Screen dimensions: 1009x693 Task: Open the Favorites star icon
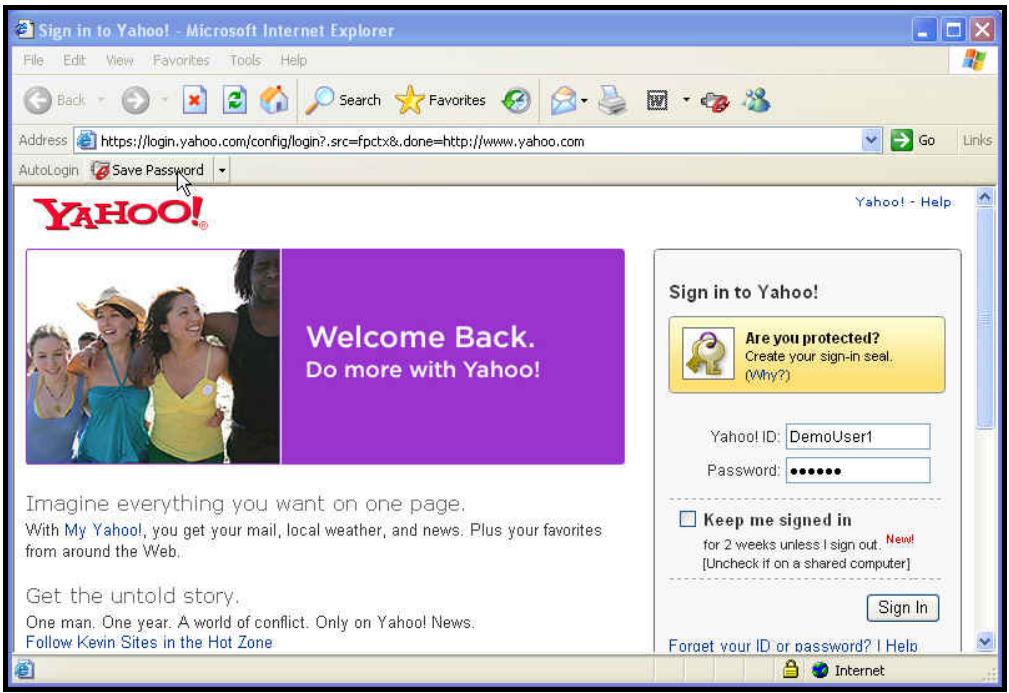pyautogui.click(x=412, y=100)
